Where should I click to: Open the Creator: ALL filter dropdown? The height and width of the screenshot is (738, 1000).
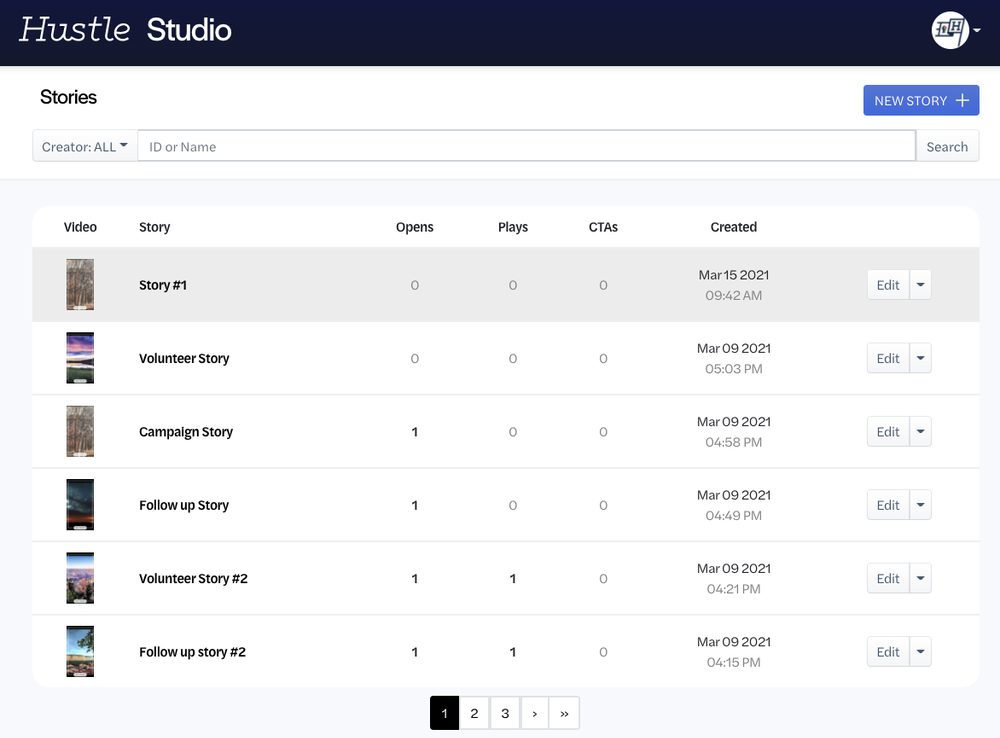[x=84, y=145]
